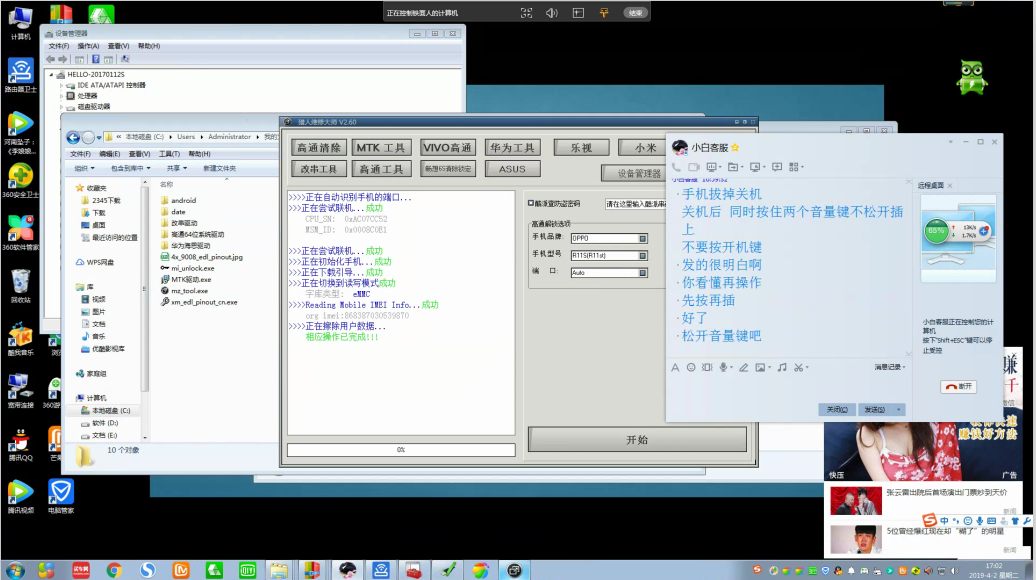Open Sogou browser from the taskbar
The width and height of the screenshot is (1036, 580).
(x=147, y=570)
